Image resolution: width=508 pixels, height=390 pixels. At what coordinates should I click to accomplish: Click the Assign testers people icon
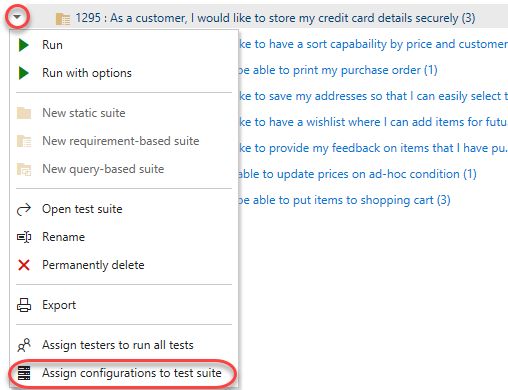[24, 345]
